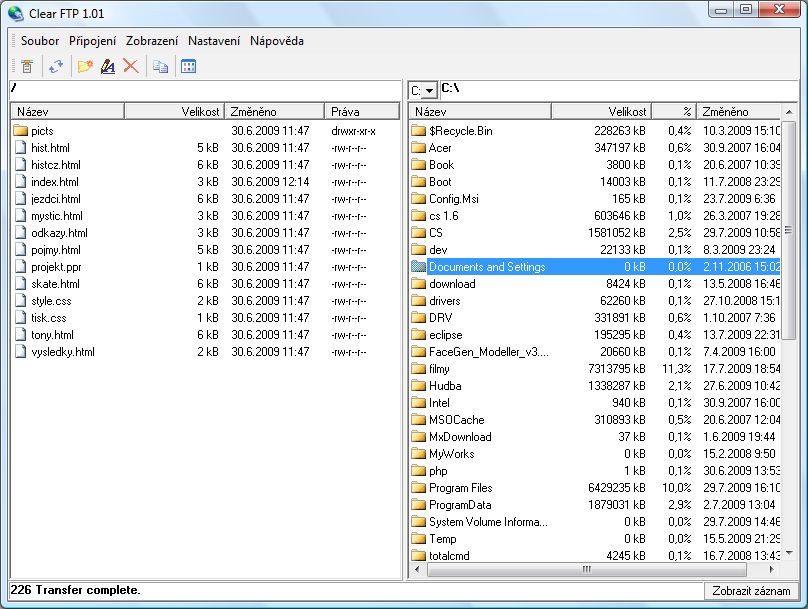Click the rename pencil toolbar icon
The width and height of the screenshot is (808, 609).
108,66
